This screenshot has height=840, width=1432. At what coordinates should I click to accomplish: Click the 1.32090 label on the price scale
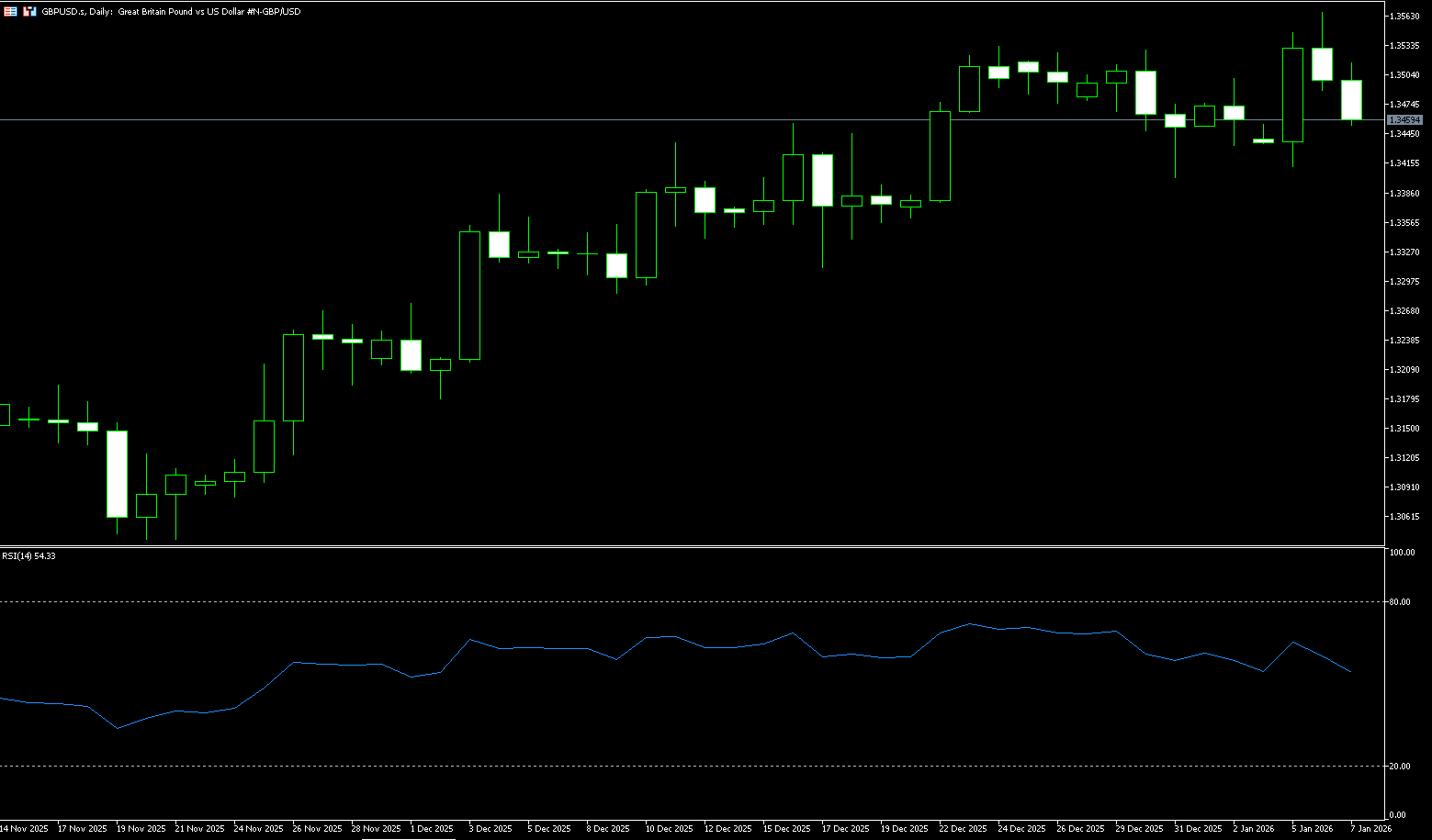coord(1405,370)
